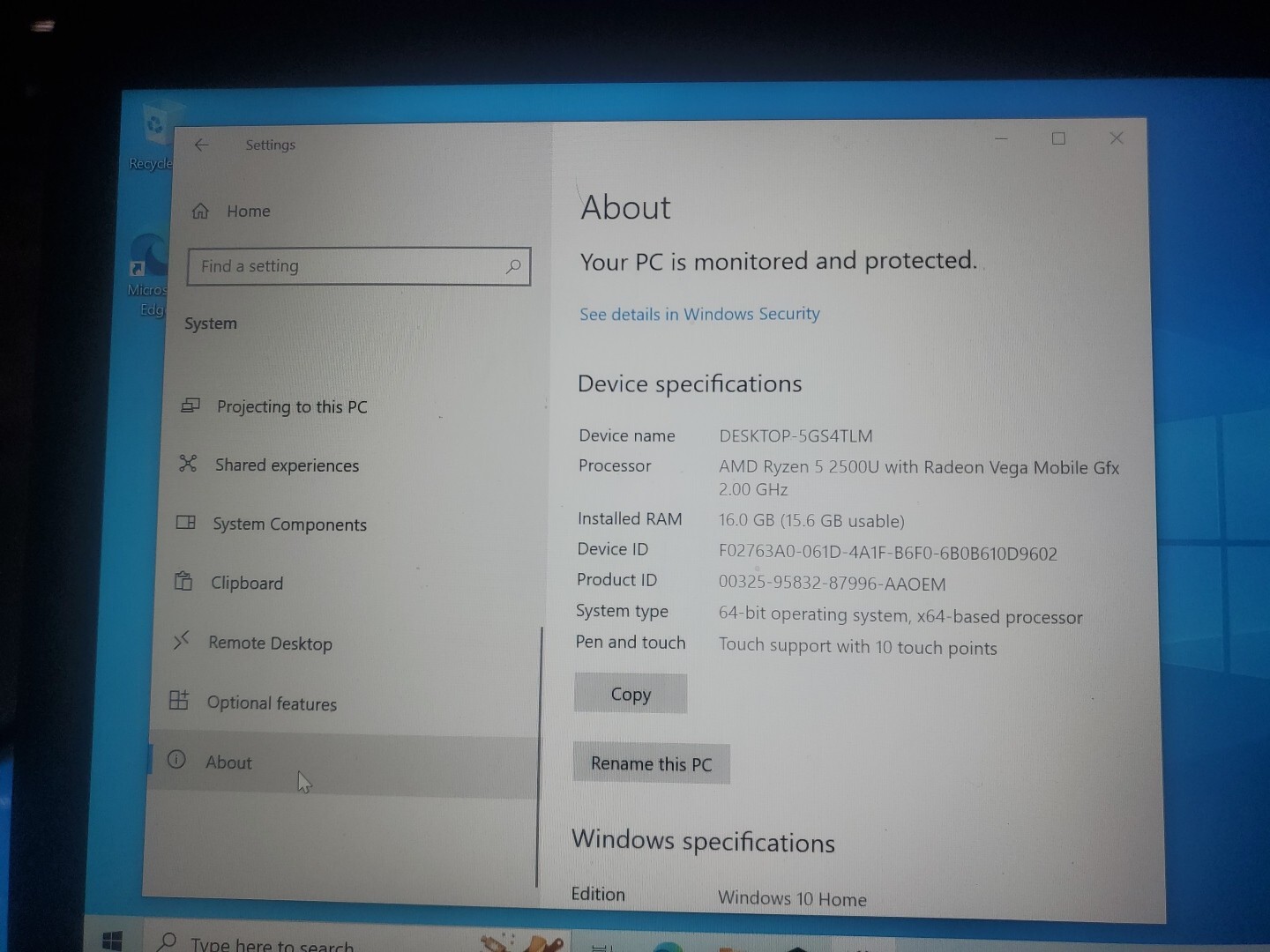The image size is (1270, 952).
Task: Click the About info icon
Action: click(x=176, y=759)
